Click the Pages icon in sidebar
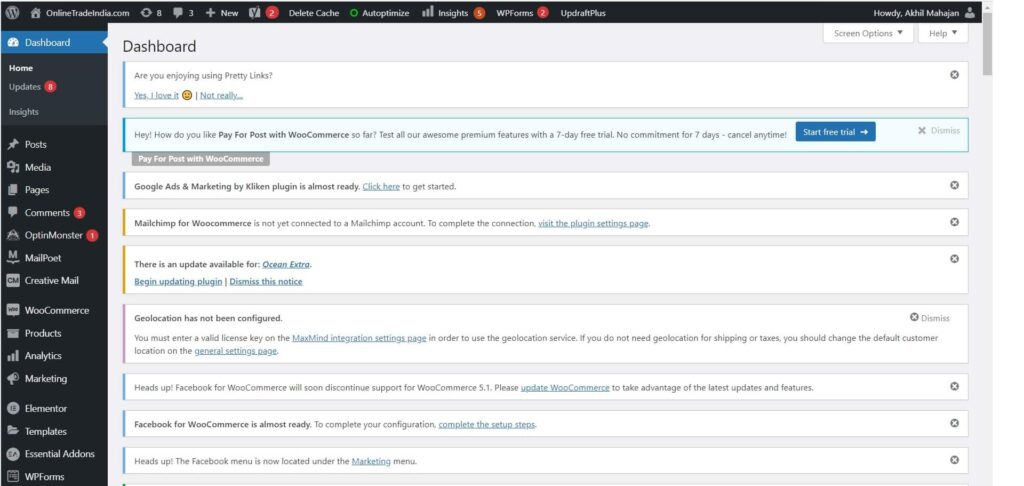 point(13,190)
